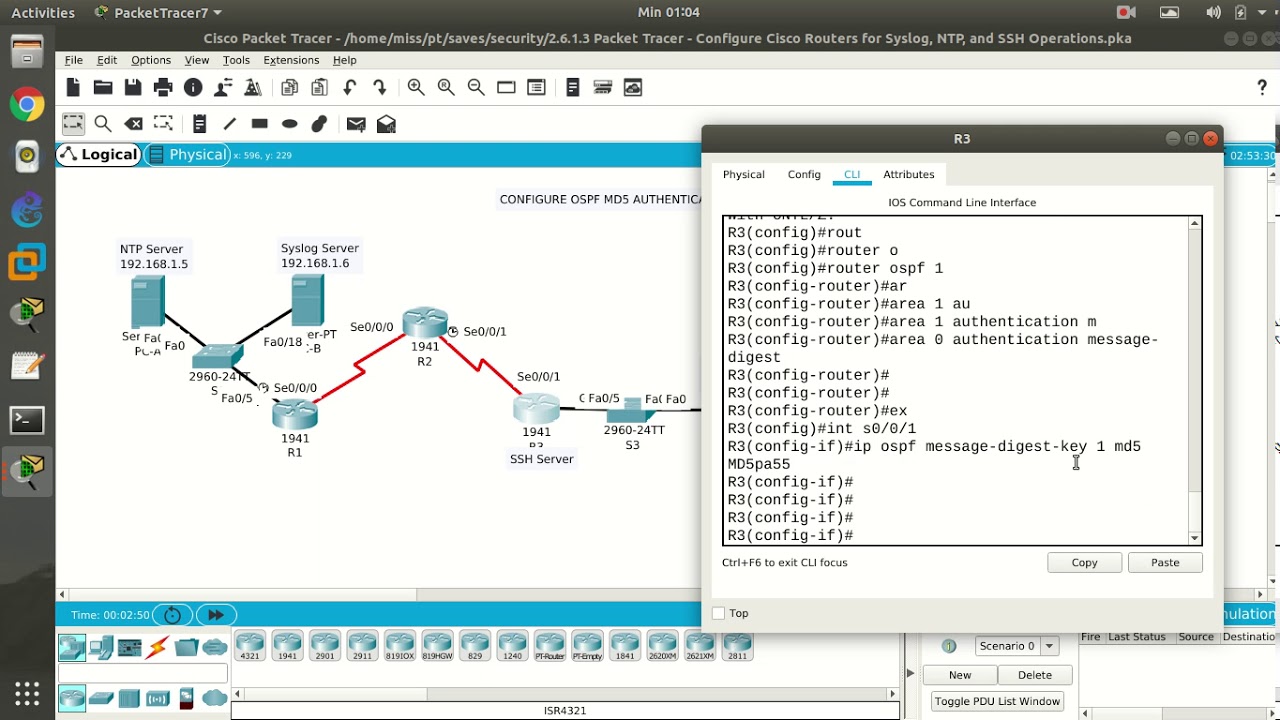Click Toggle PDU List Window button
Viewport: 1280px width, 720px height.
pyautogui.click(x=997, y=701)
